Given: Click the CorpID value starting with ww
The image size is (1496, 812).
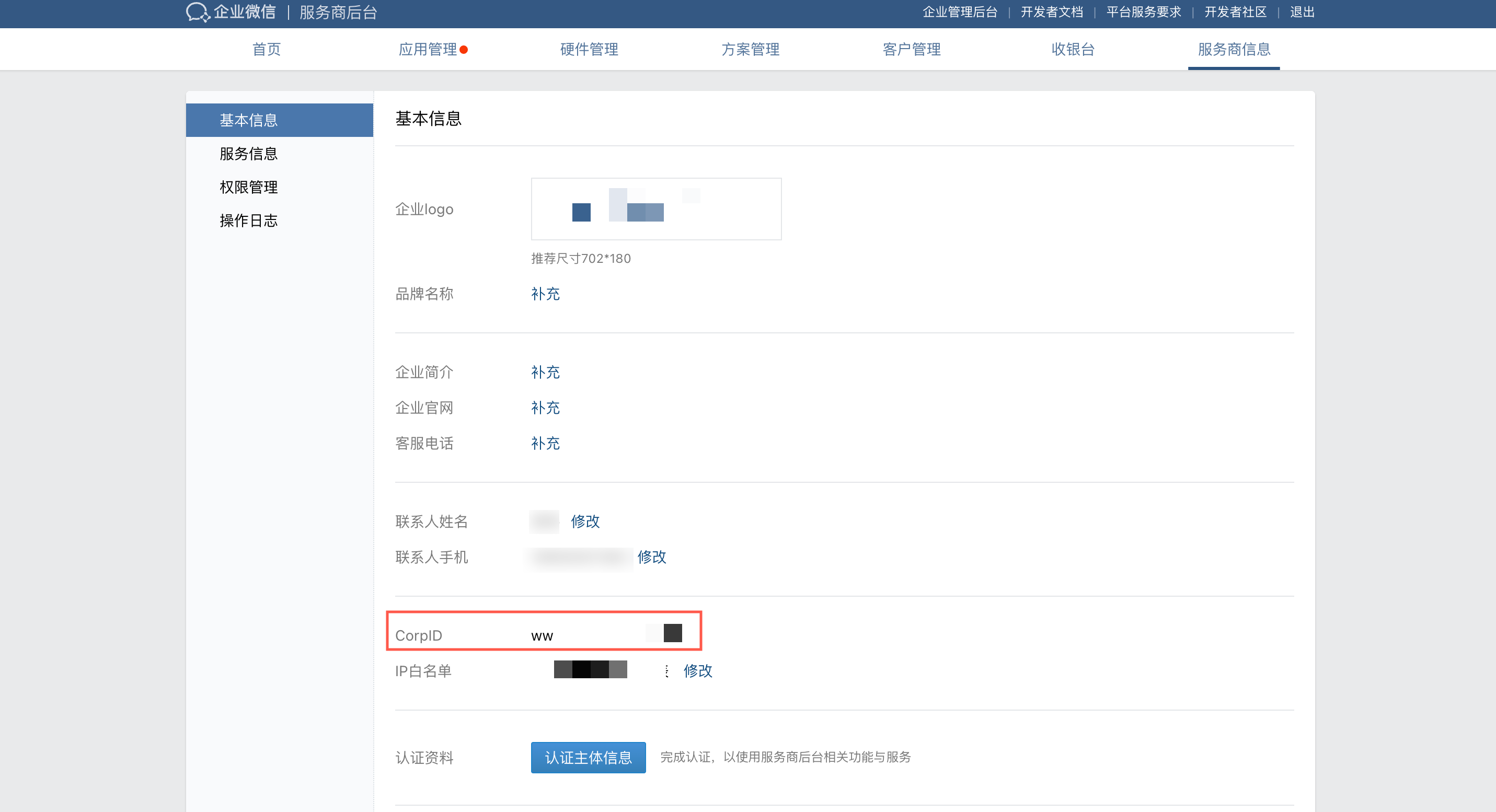Looking at the screenshot, I should pos(606,634).
